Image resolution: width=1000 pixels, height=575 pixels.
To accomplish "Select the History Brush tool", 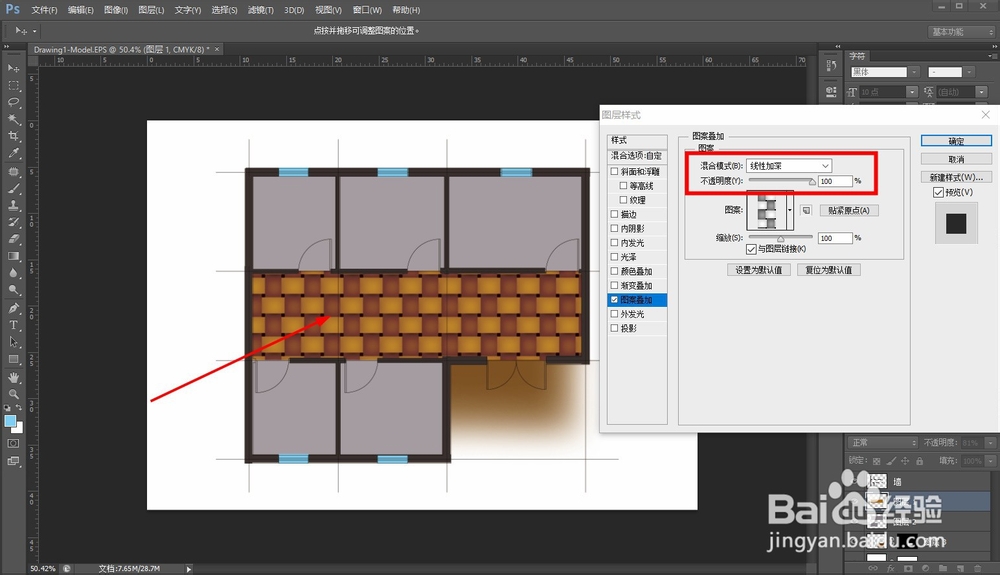I will point(13,222).
